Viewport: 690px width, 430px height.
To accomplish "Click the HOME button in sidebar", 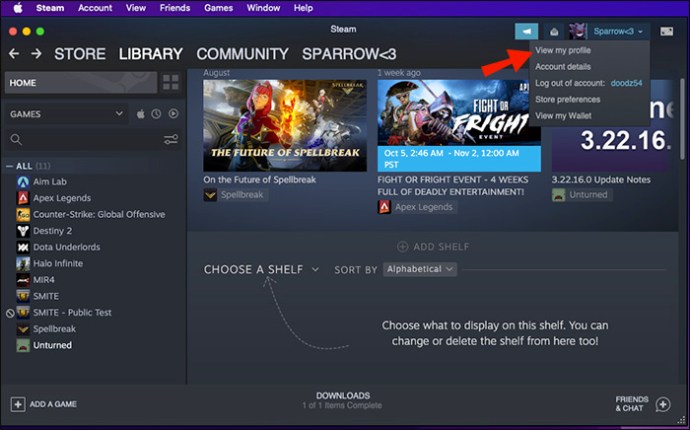I will click(81, 82).
